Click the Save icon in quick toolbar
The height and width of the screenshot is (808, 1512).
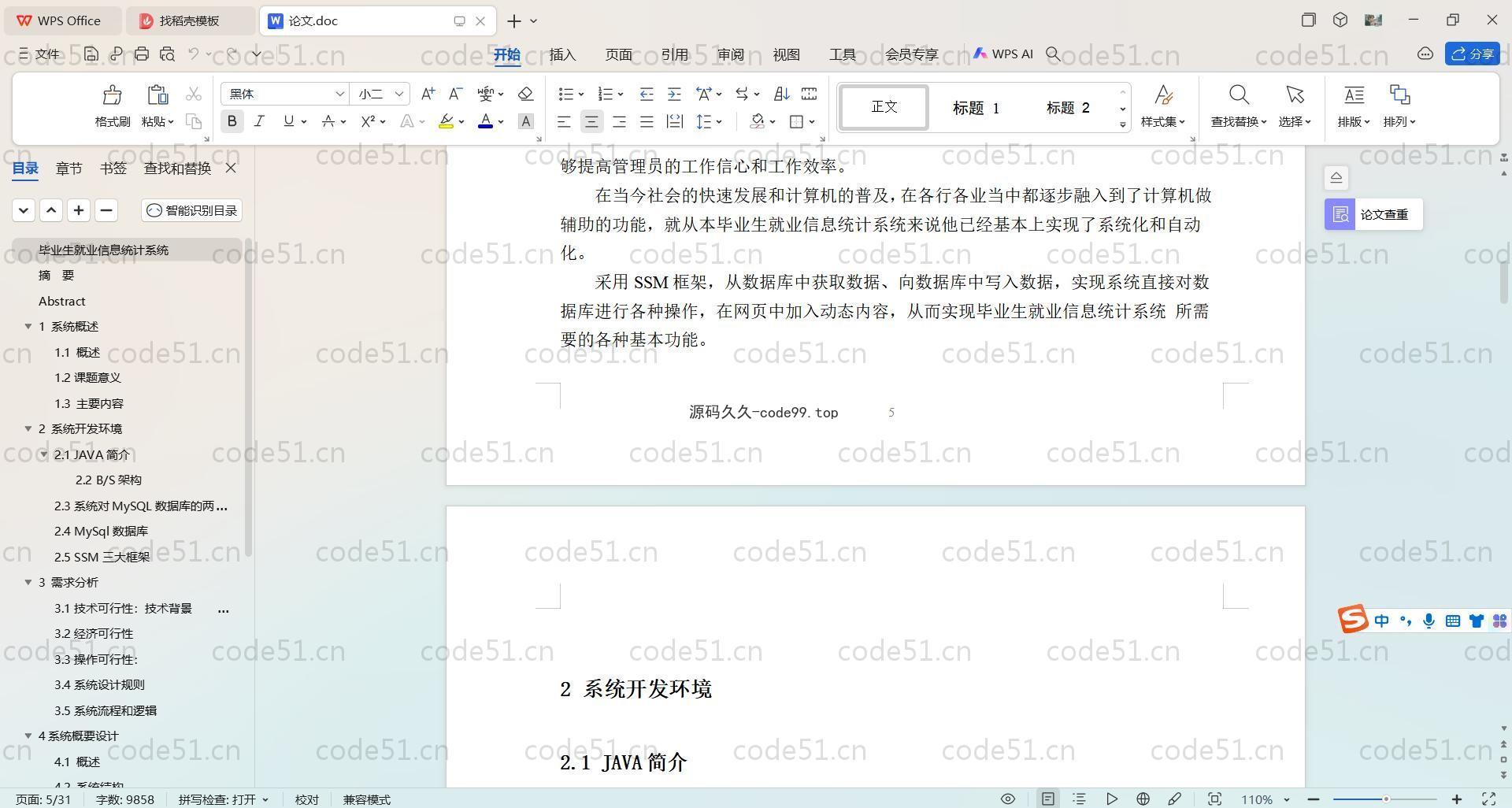point(91,54)
